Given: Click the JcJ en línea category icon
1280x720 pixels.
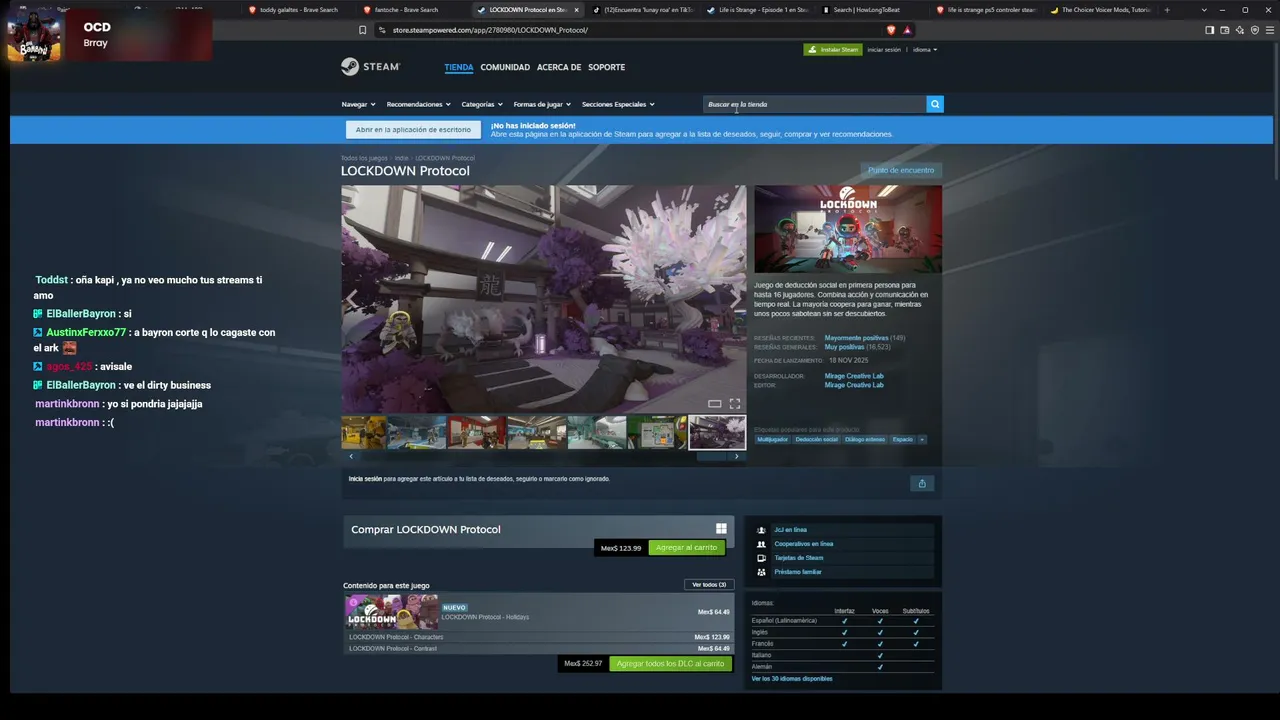Looking at the screenshot, I should coord(761,530).
